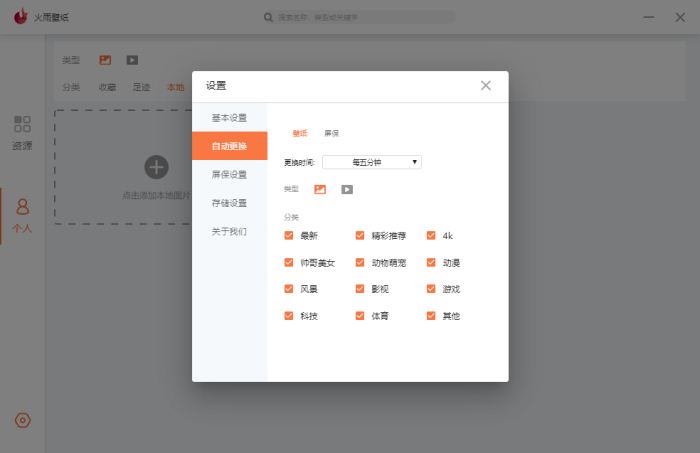Open 屏保设置 in settings sidebar
Image resolution: width=700 pixels, height=453 pixels.
(x=229, y=174)
